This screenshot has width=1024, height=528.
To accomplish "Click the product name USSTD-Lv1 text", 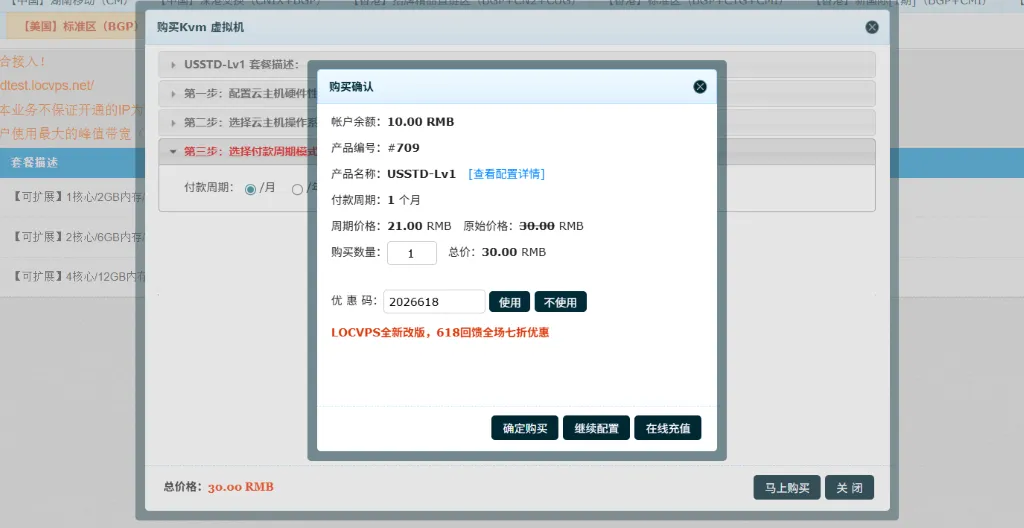I will pyautogui.click(x=421, y=174).
